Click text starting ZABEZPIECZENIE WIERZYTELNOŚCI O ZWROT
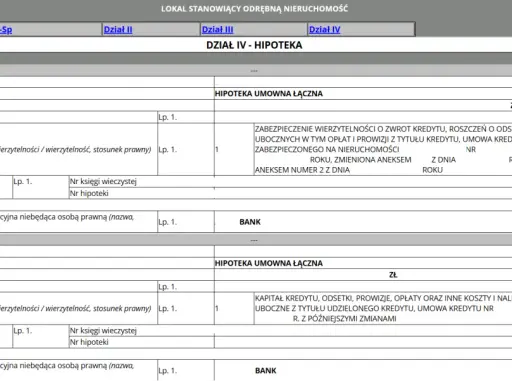 [383, 129]
